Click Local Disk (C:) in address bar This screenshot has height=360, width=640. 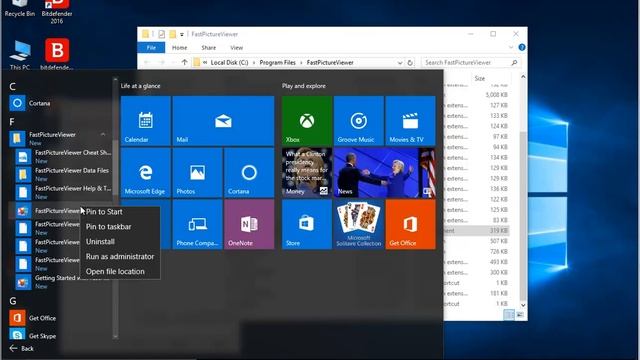(229, 62)
